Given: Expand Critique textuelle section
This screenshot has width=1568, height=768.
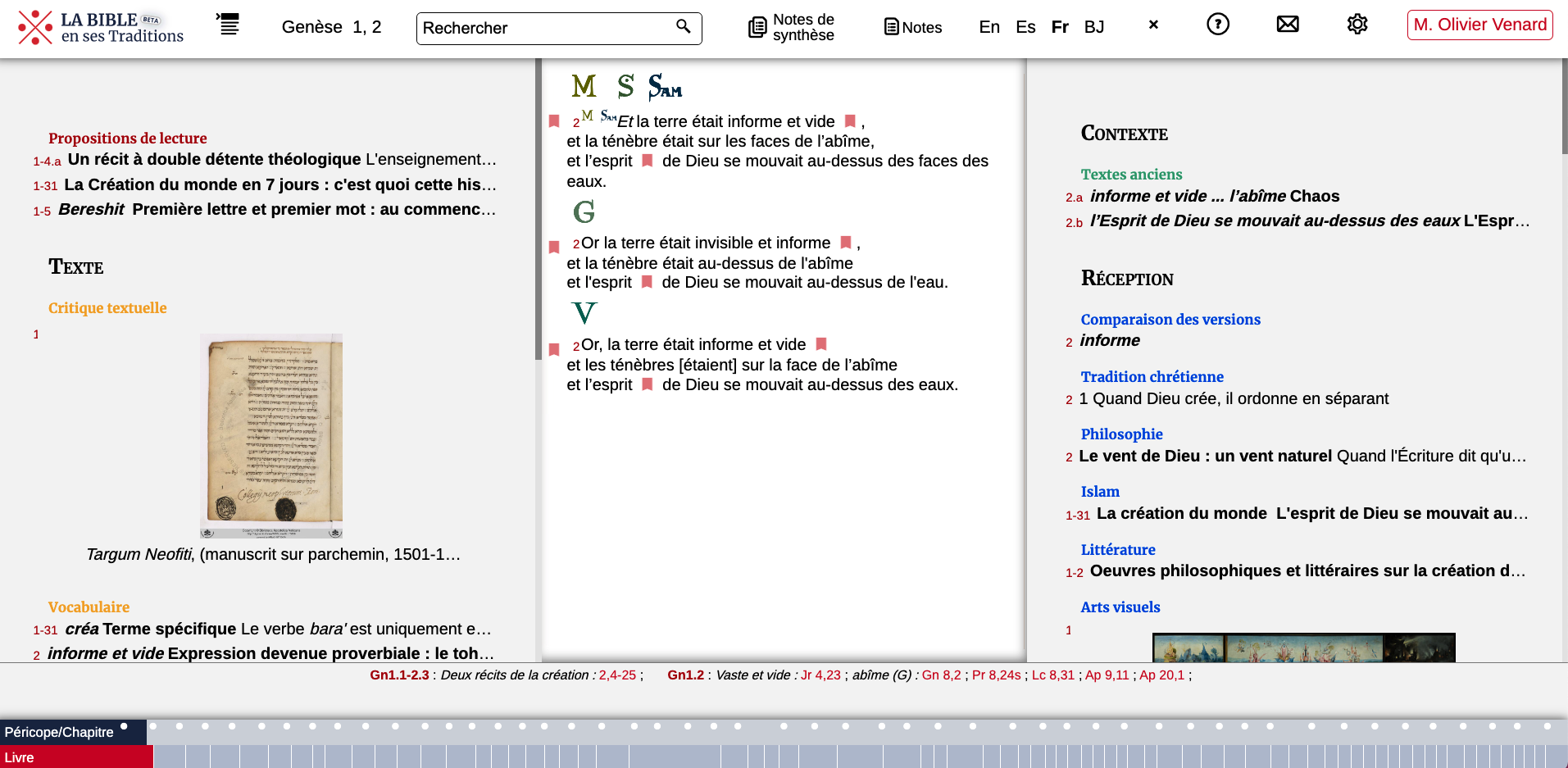Looking at the screenshot, I should coord(107,308).
